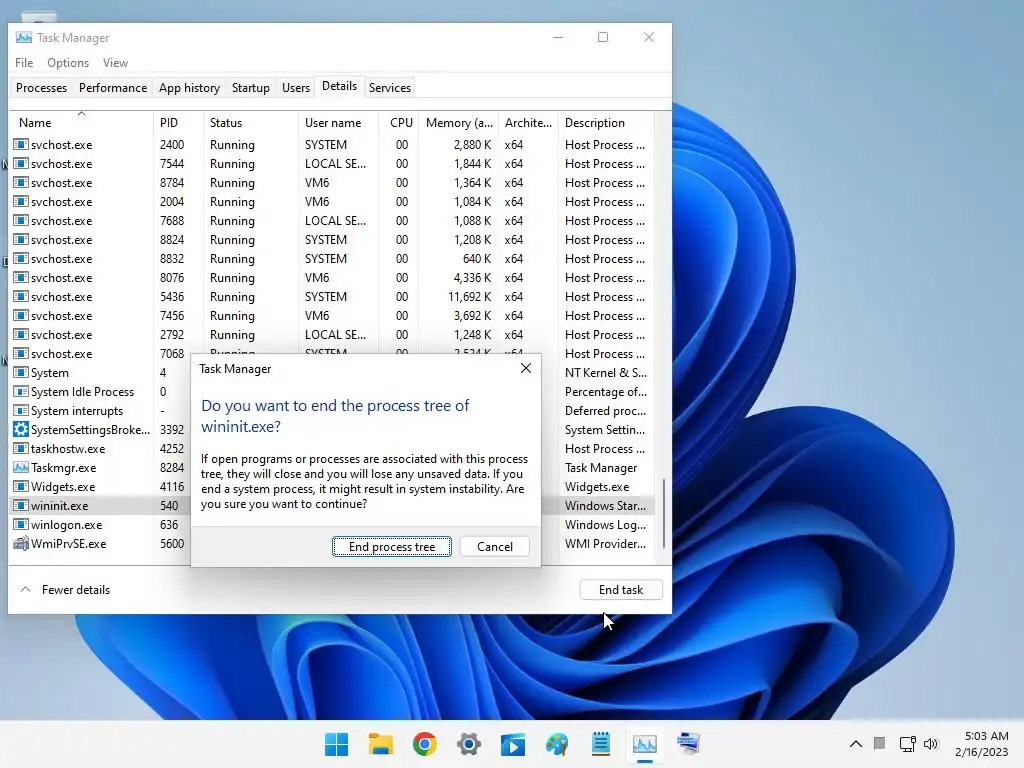The width and height of the screenshot is (1024, 768).
Task: Click the SystemSettingsBroker gear icon
Action: coord(21,430)
